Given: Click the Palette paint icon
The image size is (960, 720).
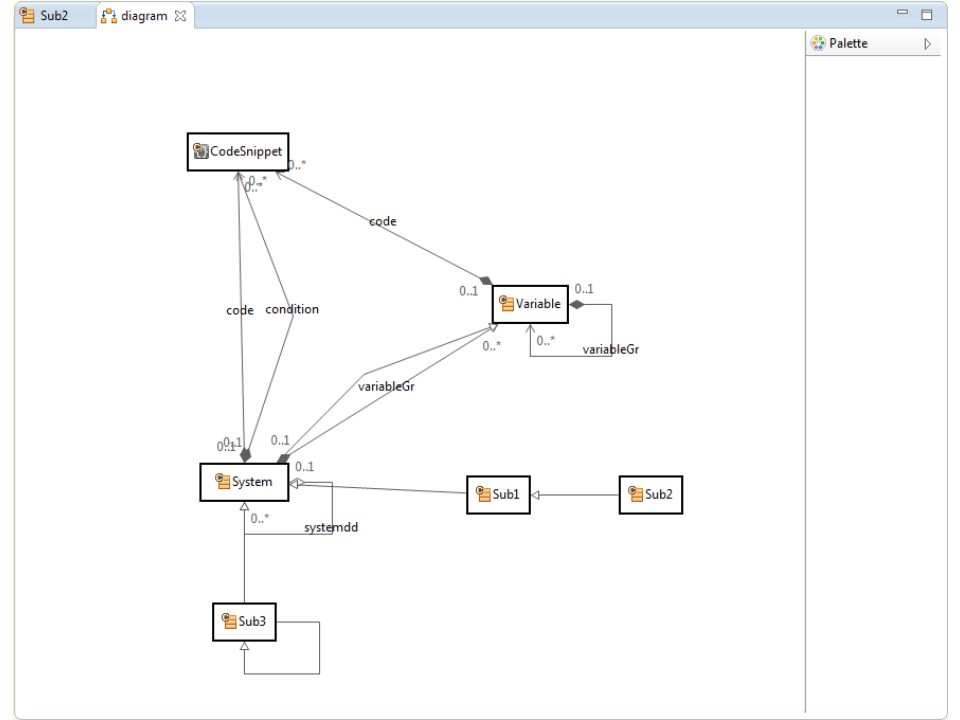Looking at the screenshot, I should coord(818,44).
